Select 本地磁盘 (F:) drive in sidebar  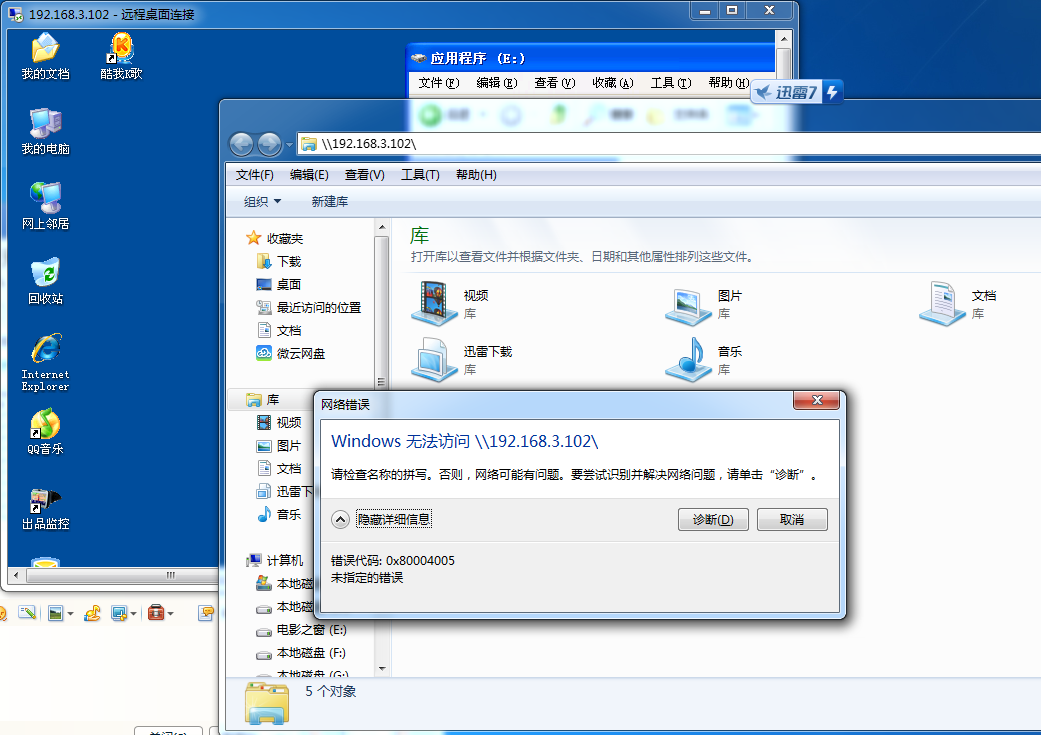click(x=301, y=653)
